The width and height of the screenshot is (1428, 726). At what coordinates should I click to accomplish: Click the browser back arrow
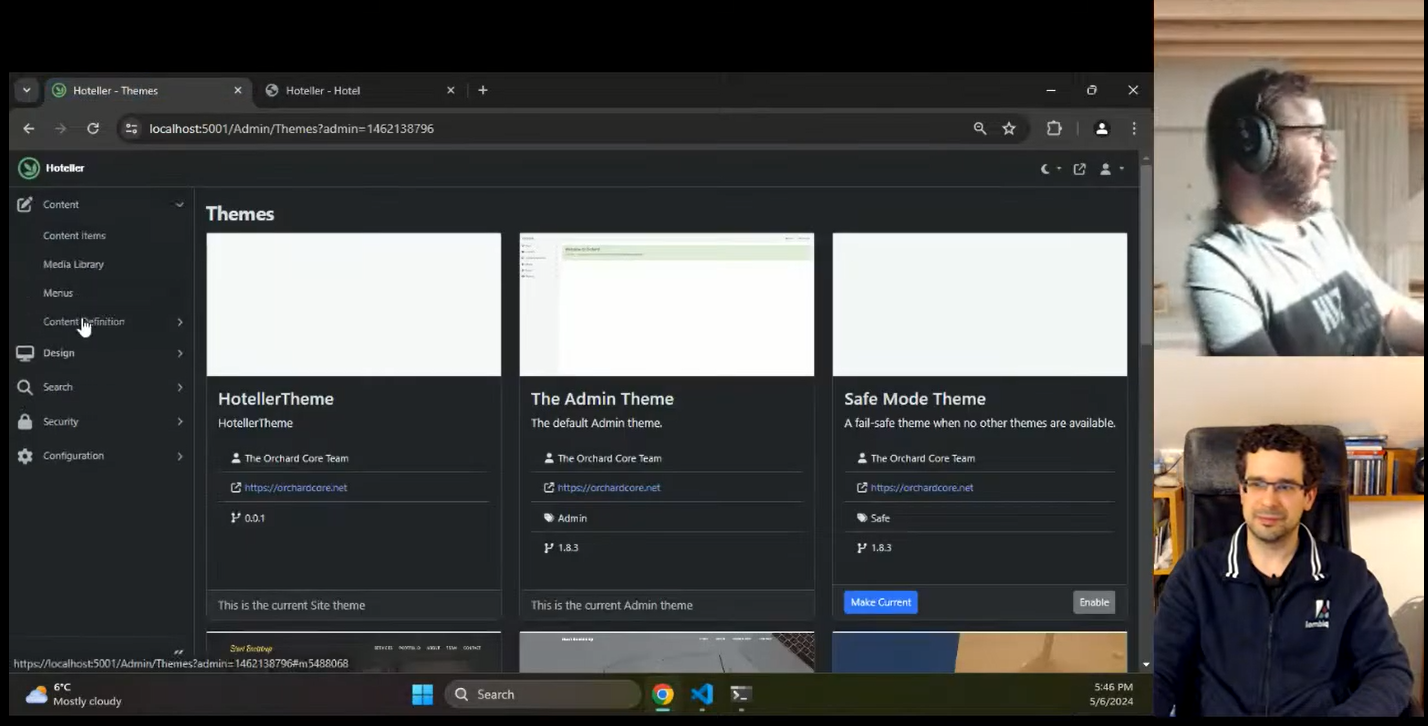[29, 128]
